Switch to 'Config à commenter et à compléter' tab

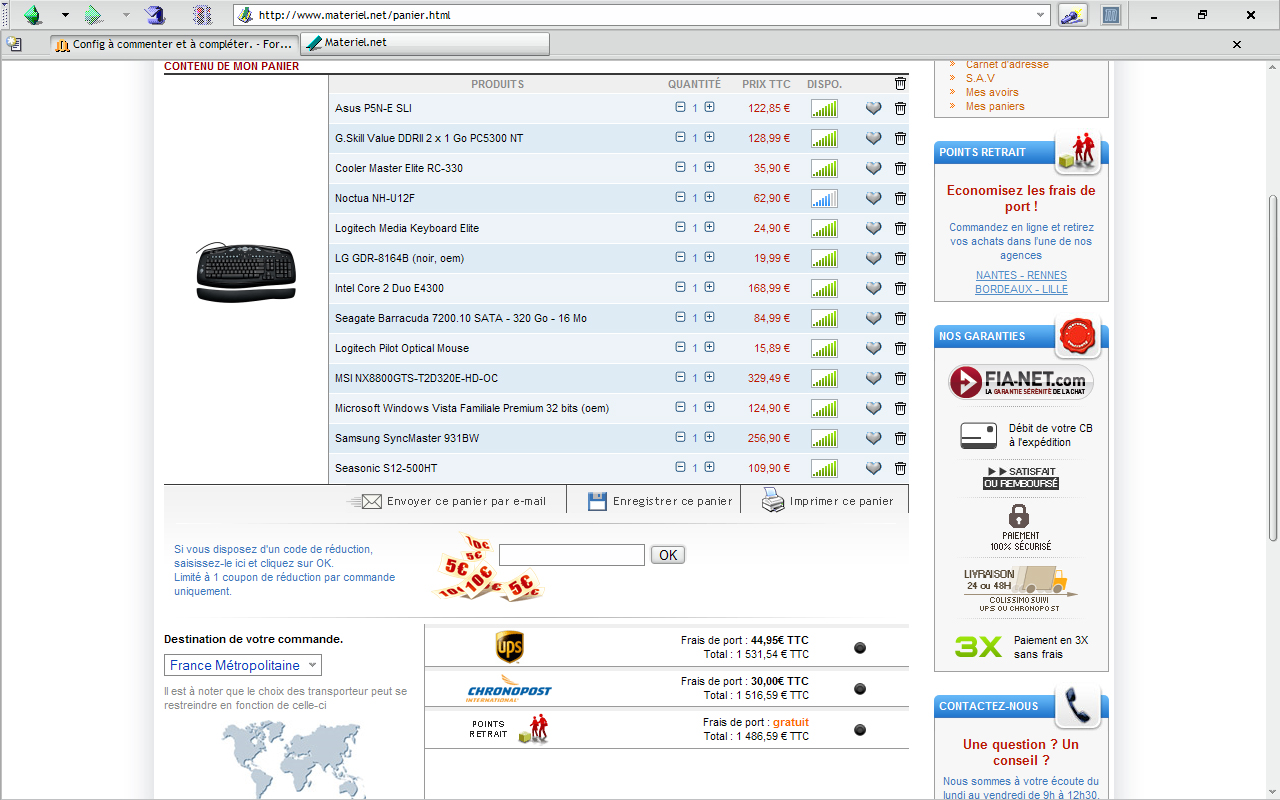[x=174, y=44]
